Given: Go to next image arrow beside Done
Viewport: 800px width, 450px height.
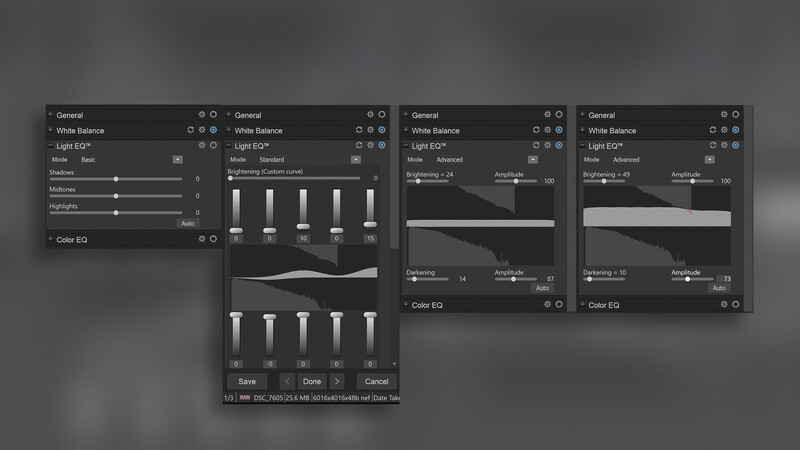Looking at the screenshot, I should tap(337, 381).
